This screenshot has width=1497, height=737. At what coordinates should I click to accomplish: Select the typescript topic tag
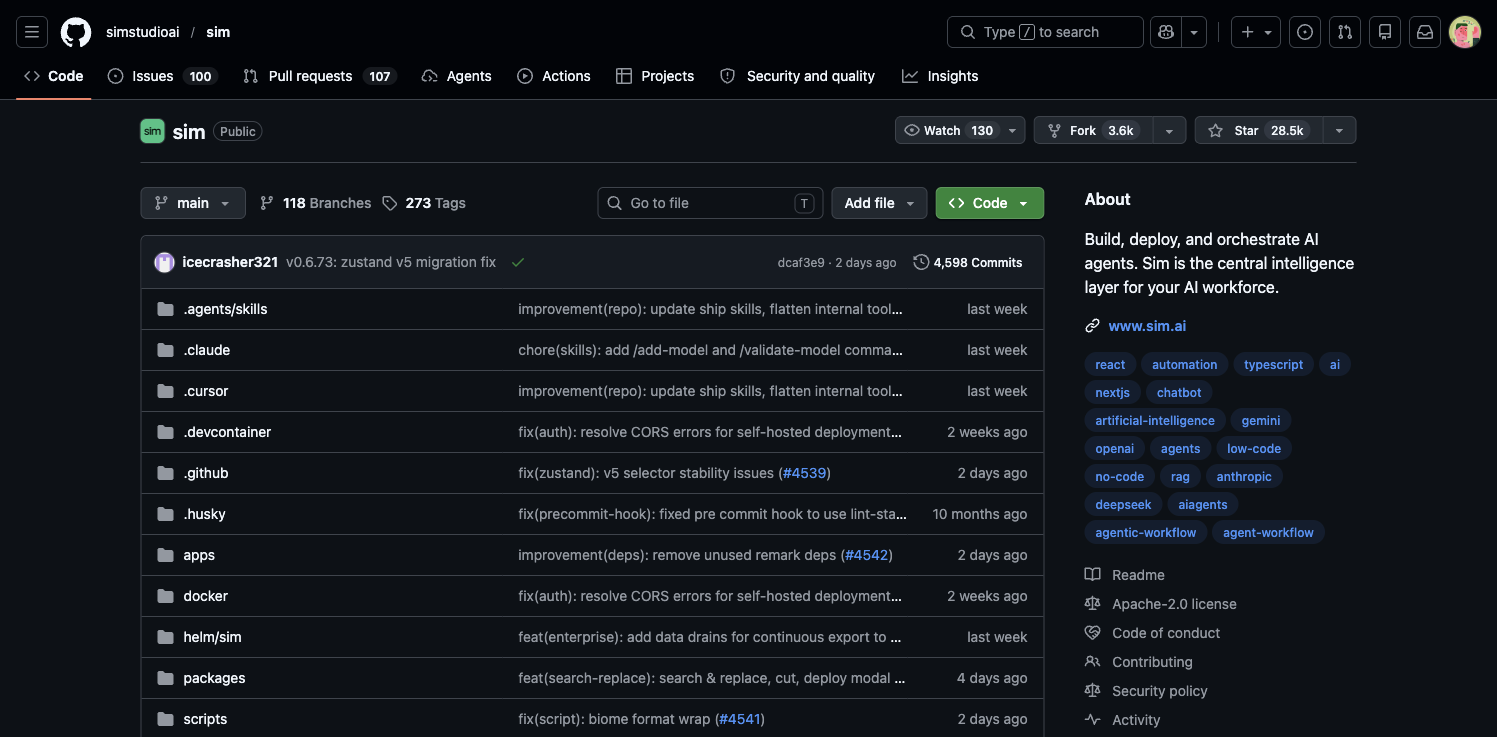[1273, 365]
